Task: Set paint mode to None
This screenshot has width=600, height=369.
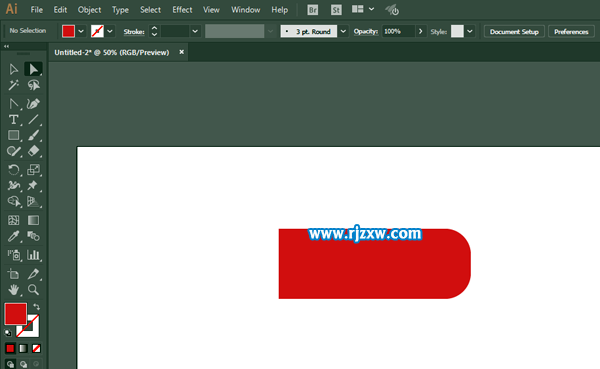Action: tap(36, 348)
